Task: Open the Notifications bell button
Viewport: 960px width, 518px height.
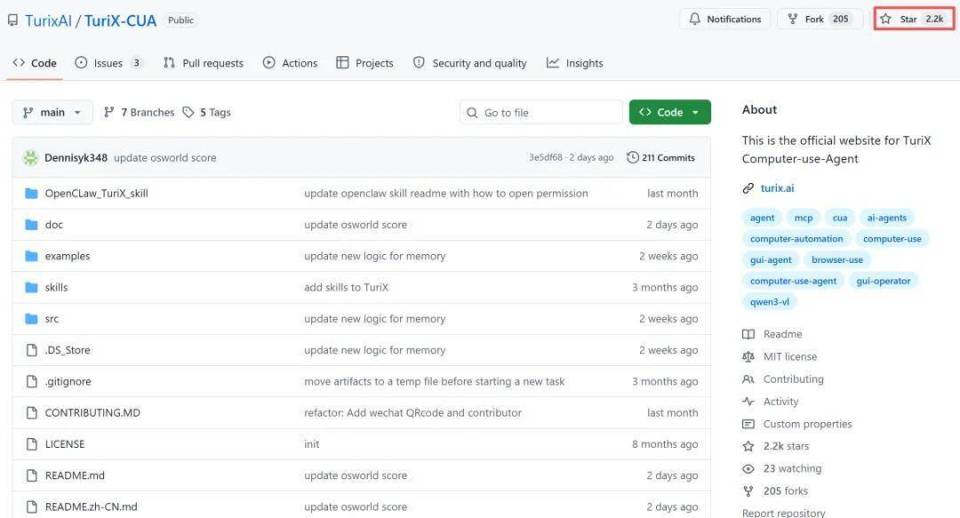Action: tap(725, 19)
